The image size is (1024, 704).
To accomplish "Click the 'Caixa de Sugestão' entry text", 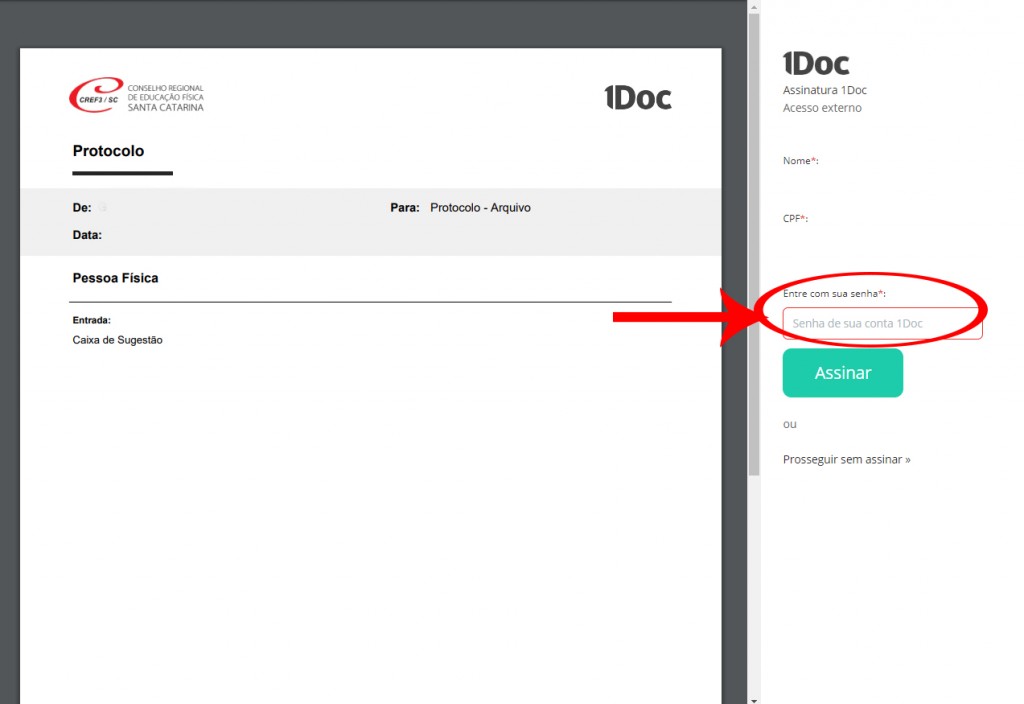I will 117,340.
